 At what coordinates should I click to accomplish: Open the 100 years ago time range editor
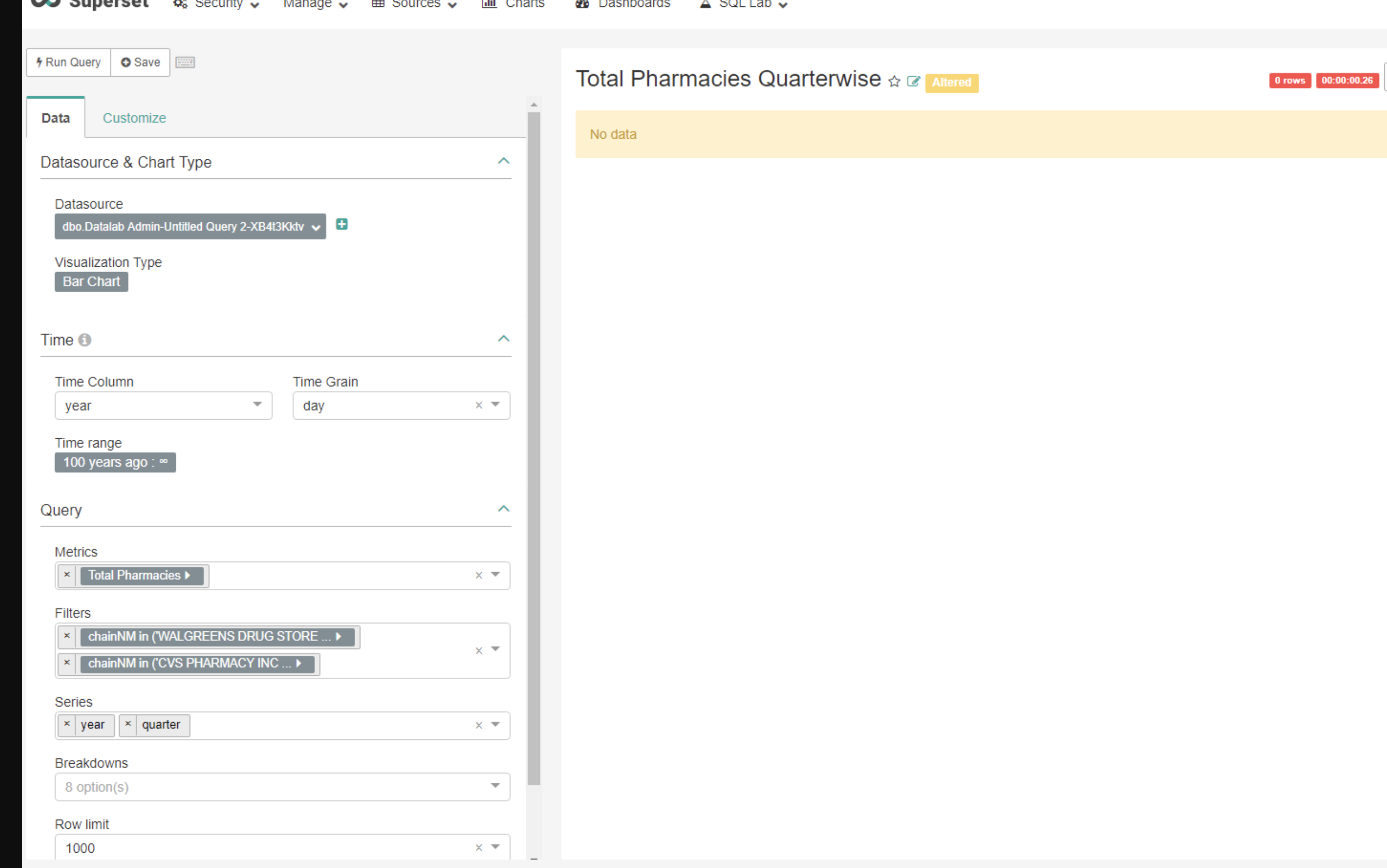(x=115, y=462)
